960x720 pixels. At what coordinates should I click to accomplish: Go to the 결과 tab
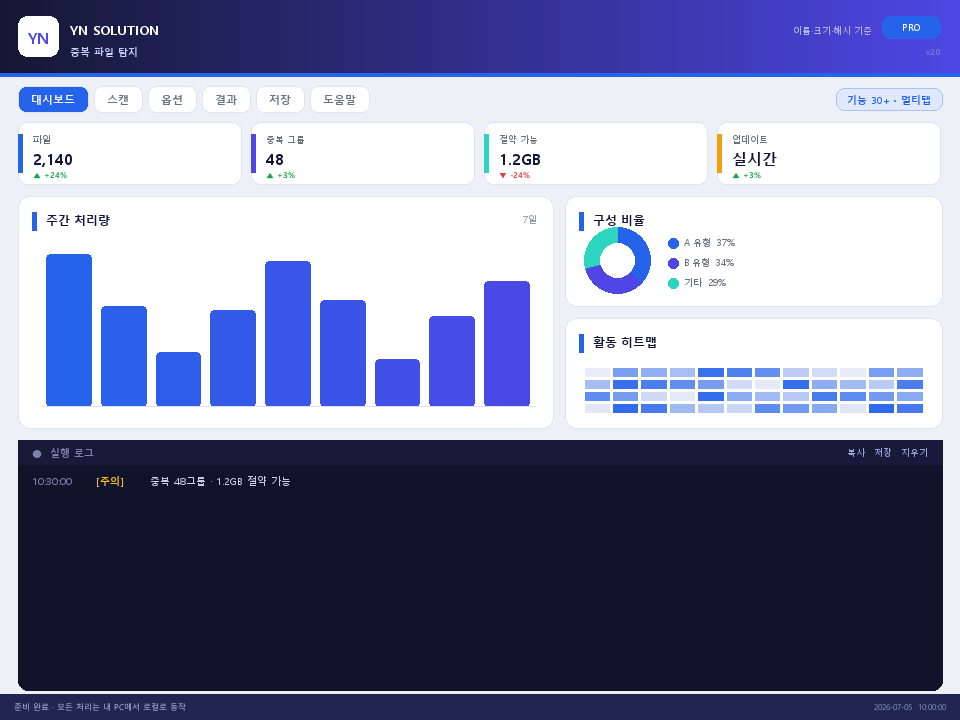pos(226,99)
